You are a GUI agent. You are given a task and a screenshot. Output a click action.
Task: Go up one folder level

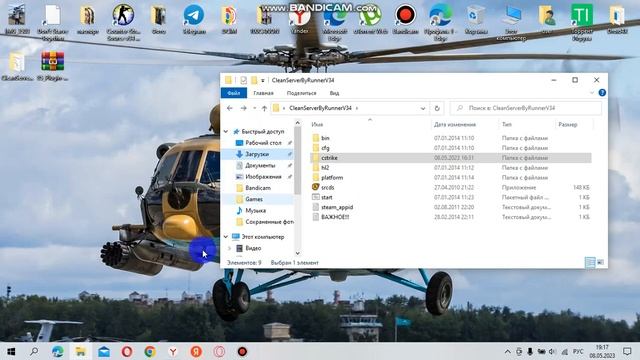tap(264, 108)
